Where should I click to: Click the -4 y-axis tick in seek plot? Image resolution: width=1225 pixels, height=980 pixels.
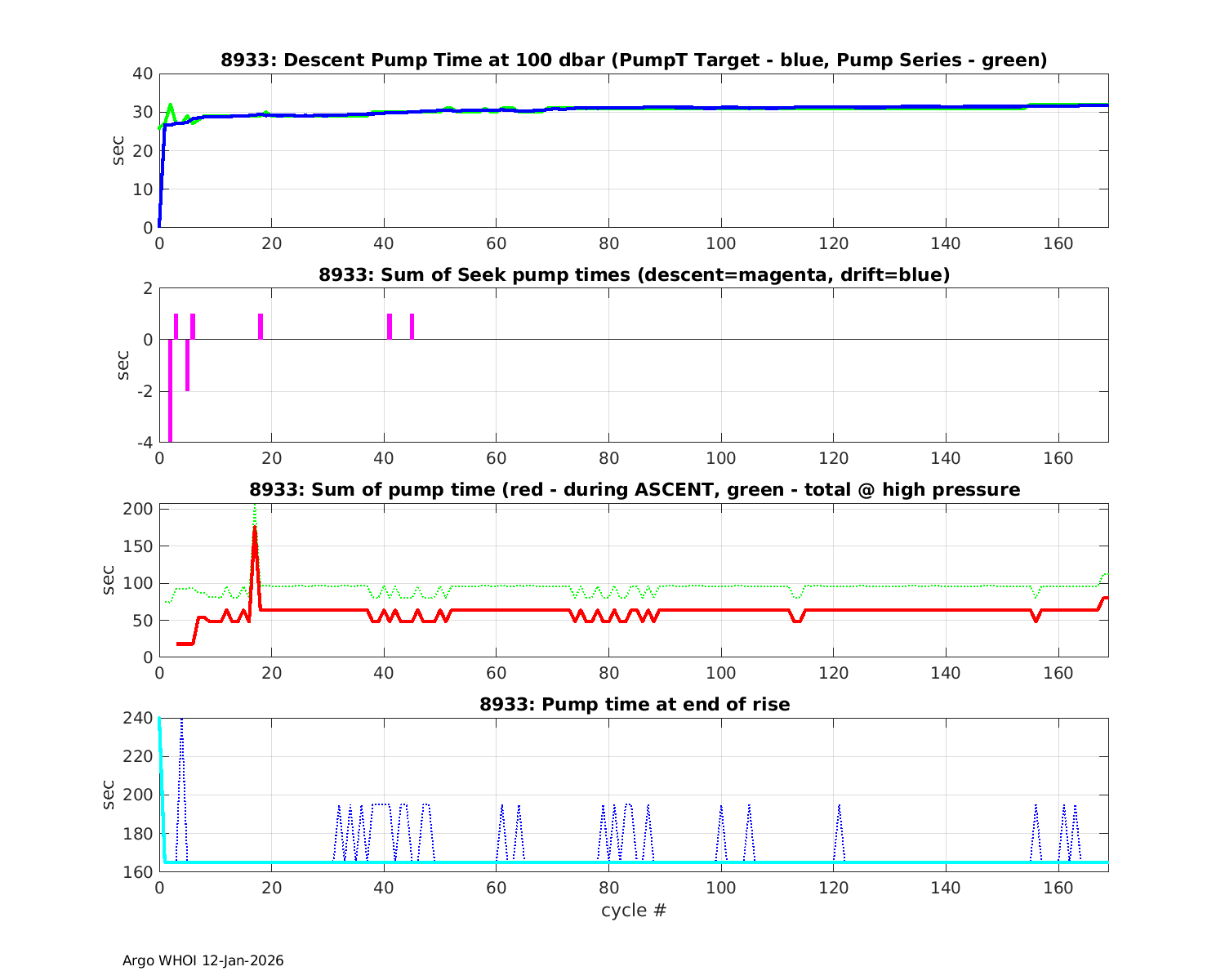(x=144, y=443)
